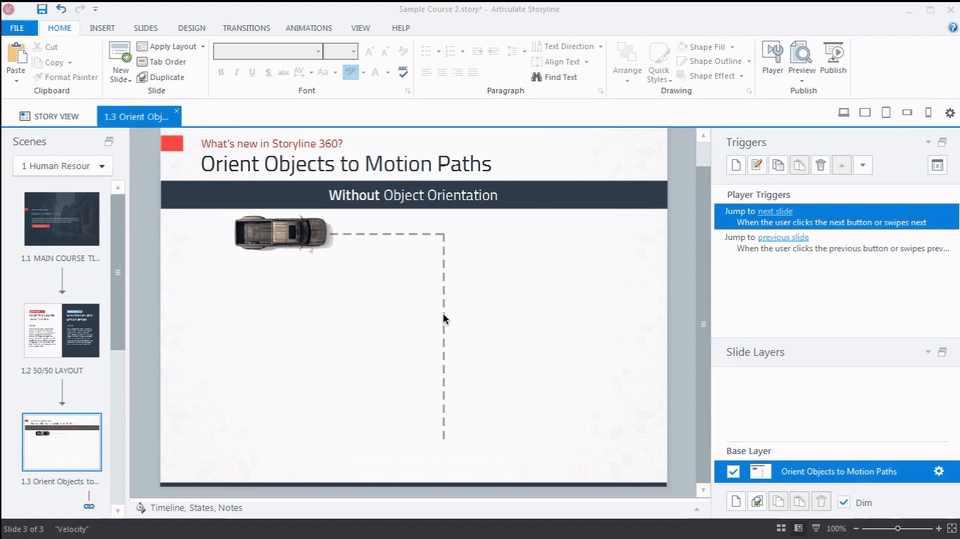This screenshot has height=539, width=960.
Task: Open the FILE menu
Action: point(17,28)
